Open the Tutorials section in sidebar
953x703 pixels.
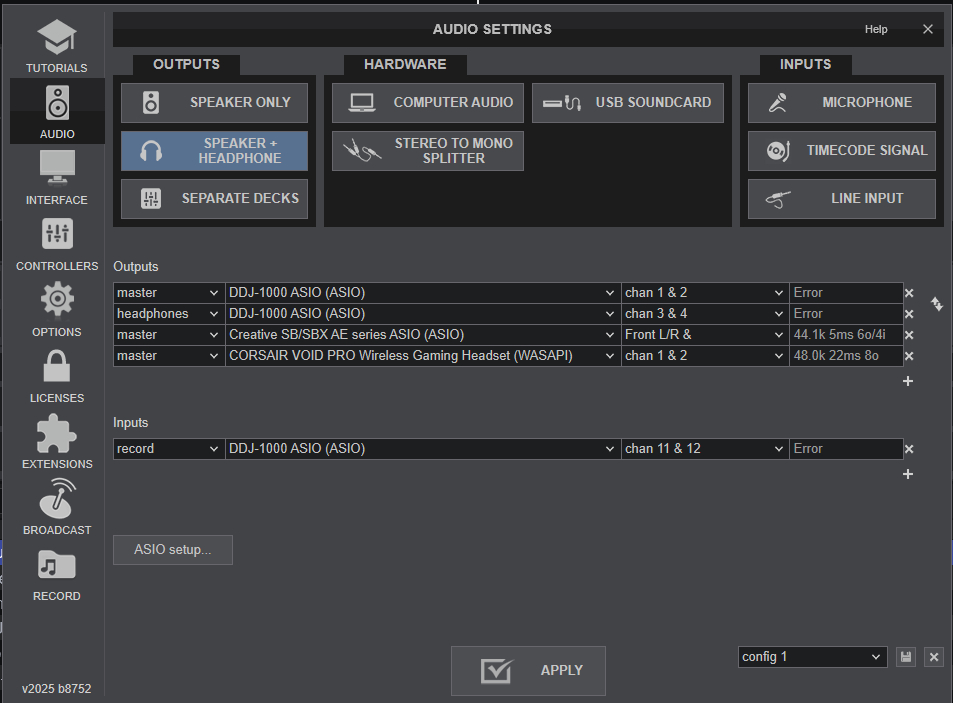click(x=57, y=46)
